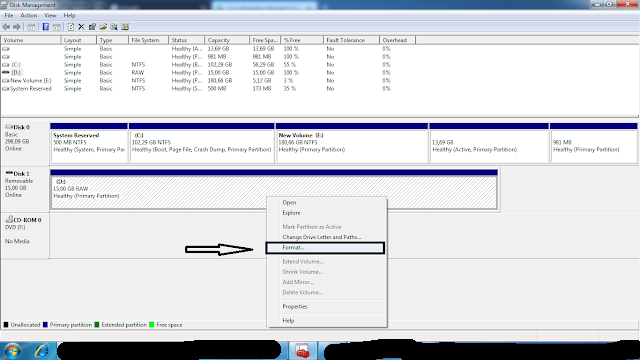Screen dimensions: 640x360
Task: Sort by the % Free column header
Action: click(302, 40)
